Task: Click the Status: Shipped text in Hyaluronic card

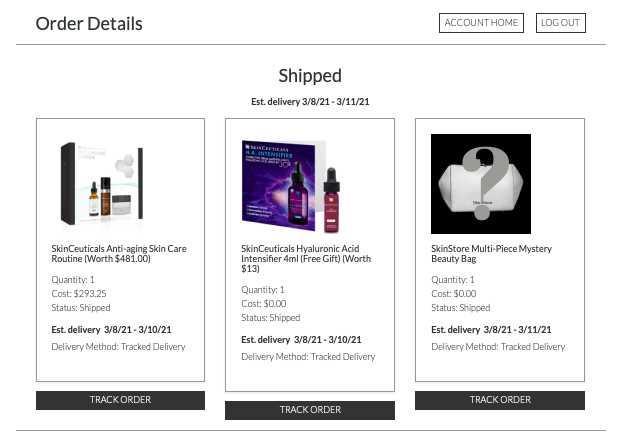Action: (x=271, y=318)
